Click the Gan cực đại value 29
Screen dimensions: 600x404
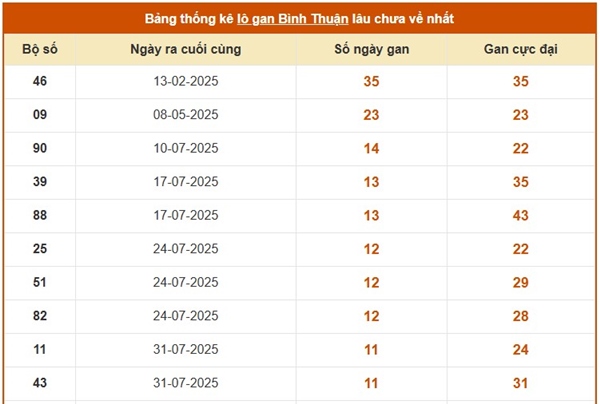(520, 283)
